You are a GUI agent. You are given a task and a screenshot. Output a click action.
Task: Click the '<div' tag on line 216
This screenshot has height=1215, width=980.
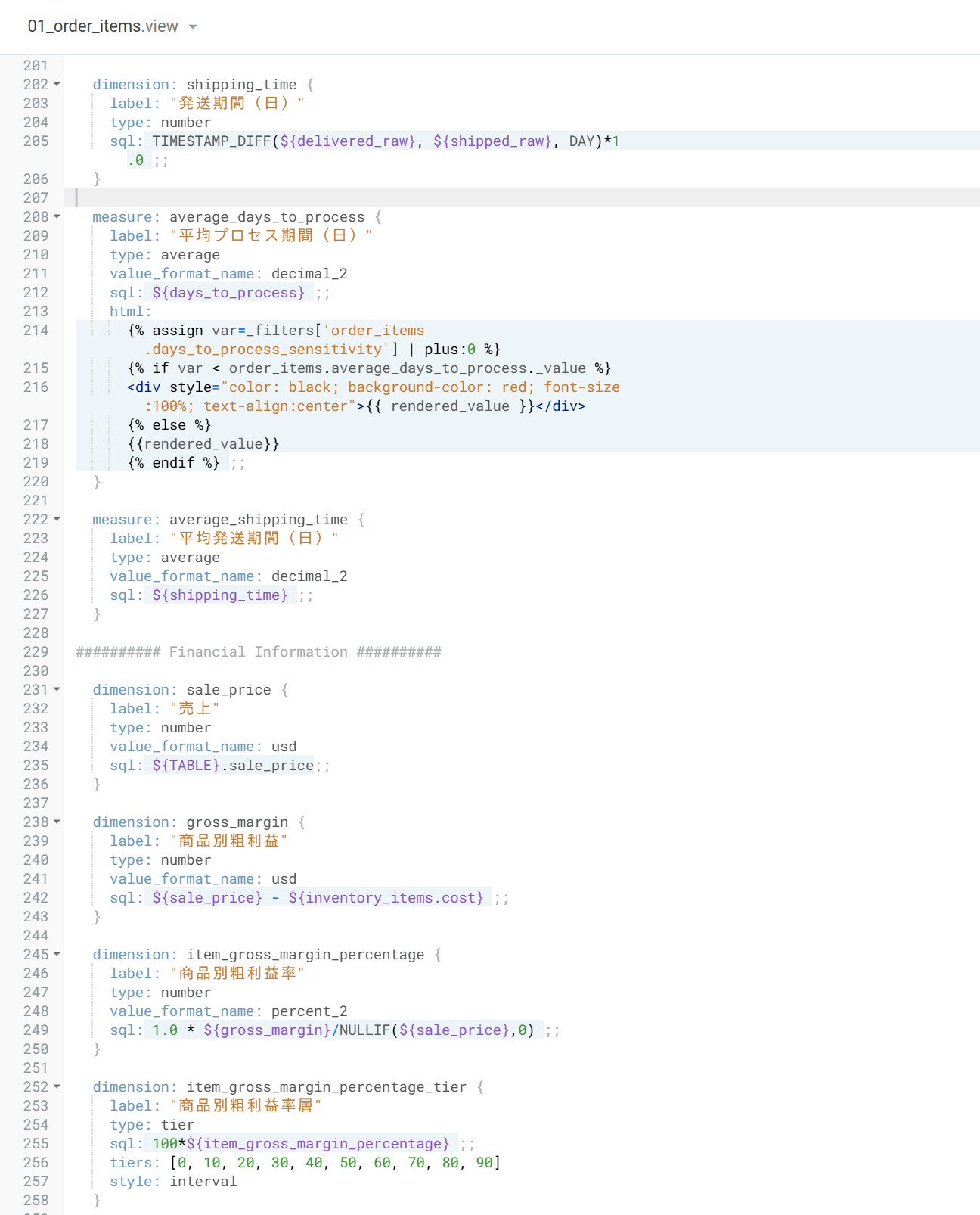pos(144,387)
